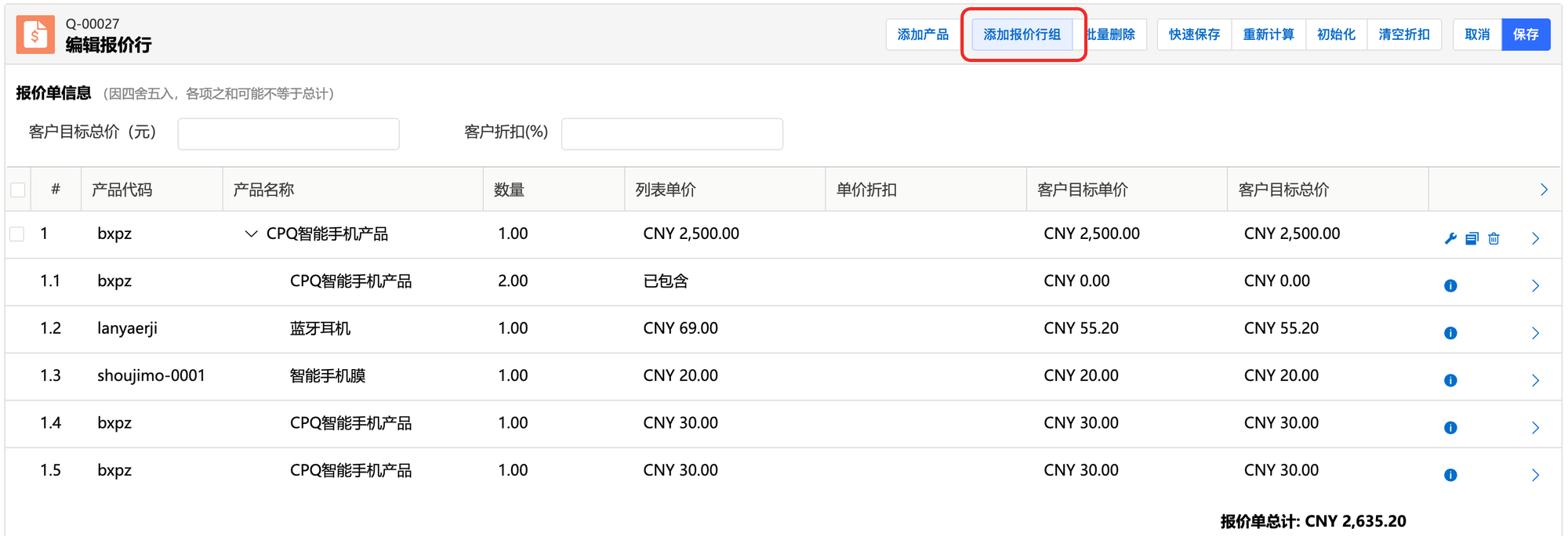
Task: Delete row 1 using the trash icon
Action: tap(1494, 239)
